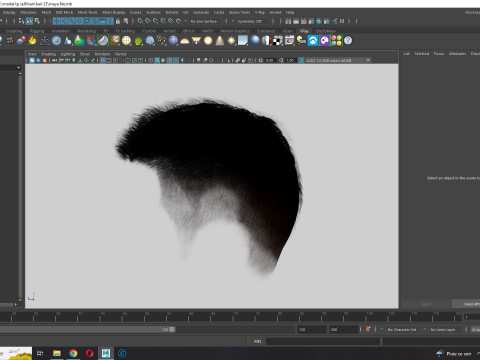
Task: Open the No Character Set dropdown
Action: pyautogui.click(x=402, y=329)
